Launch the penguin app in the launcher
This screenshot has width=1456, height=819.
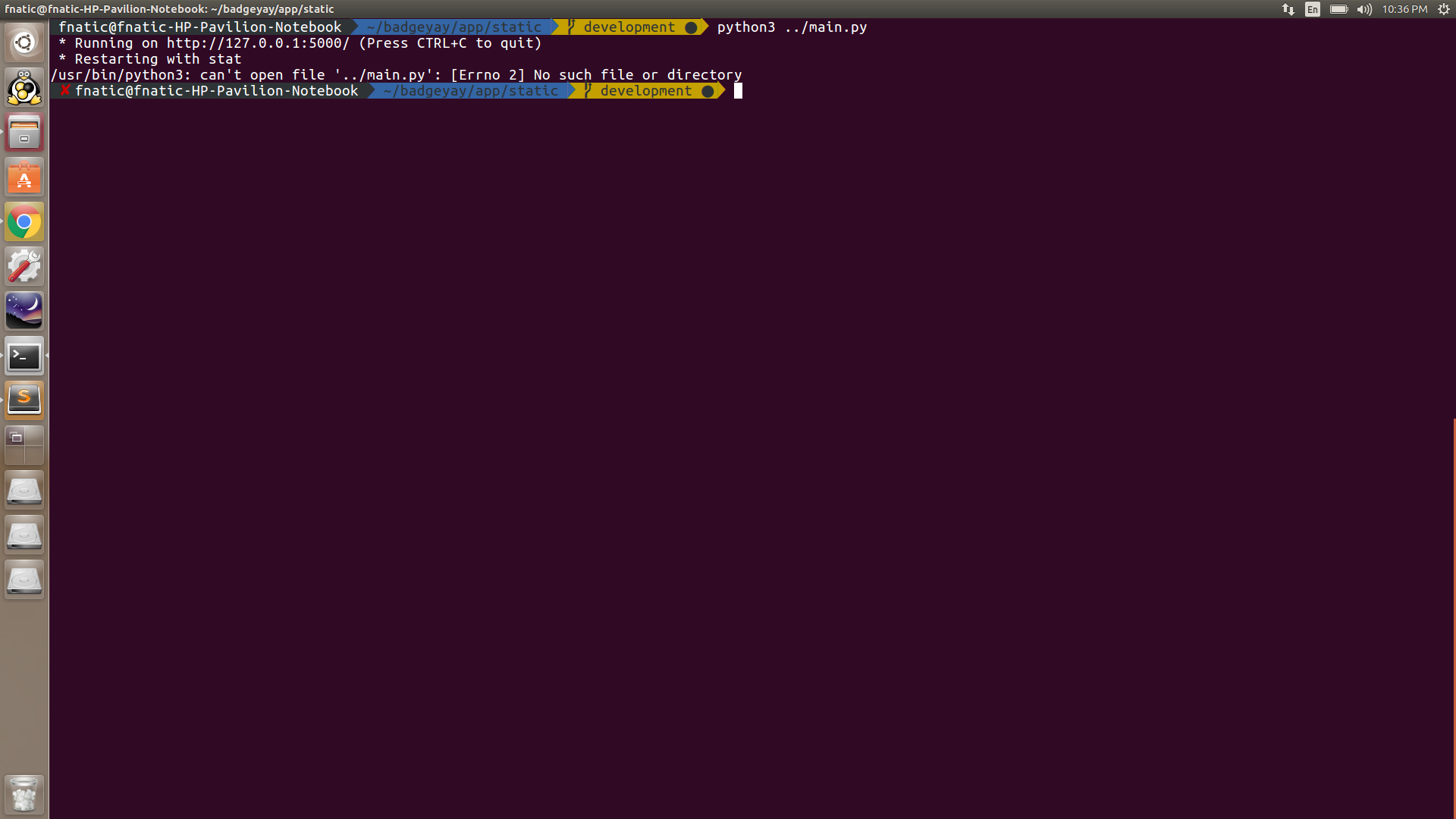[24, 88]
